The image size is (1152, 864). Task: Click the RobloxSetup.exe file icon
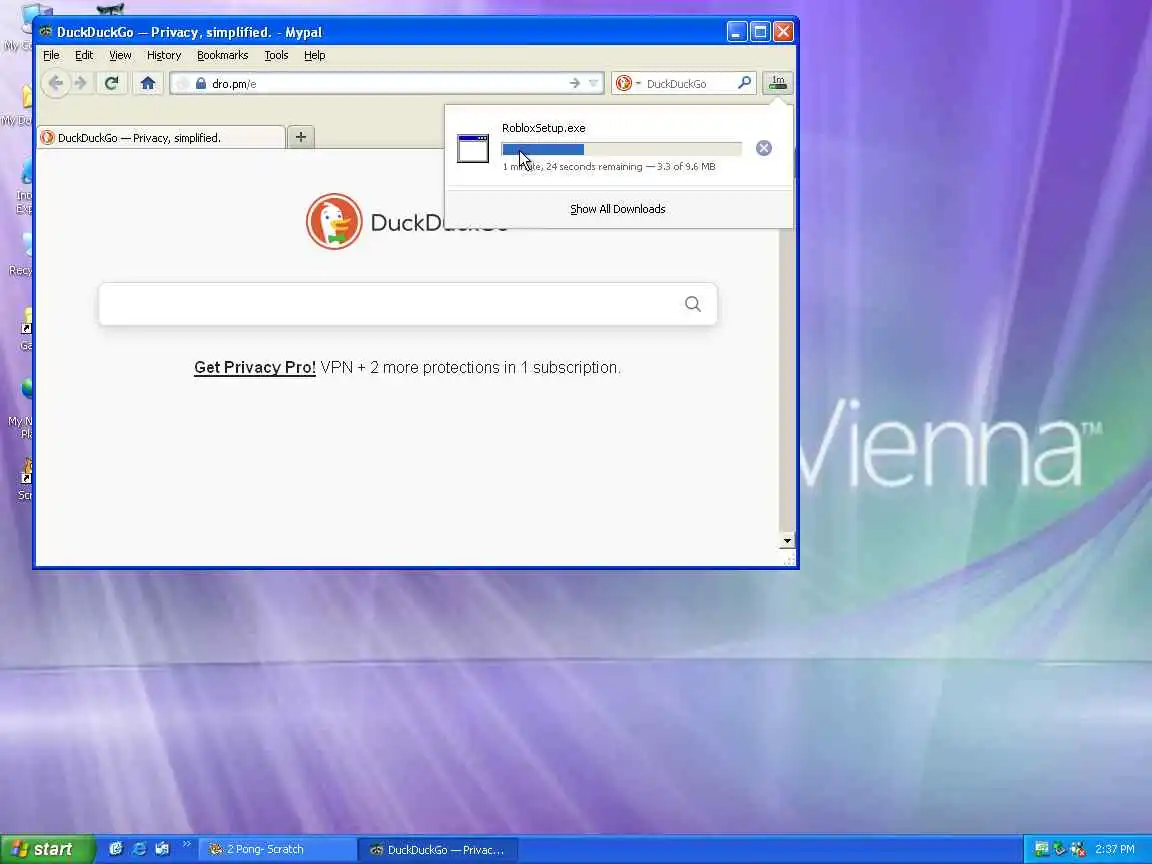[472, 148]
